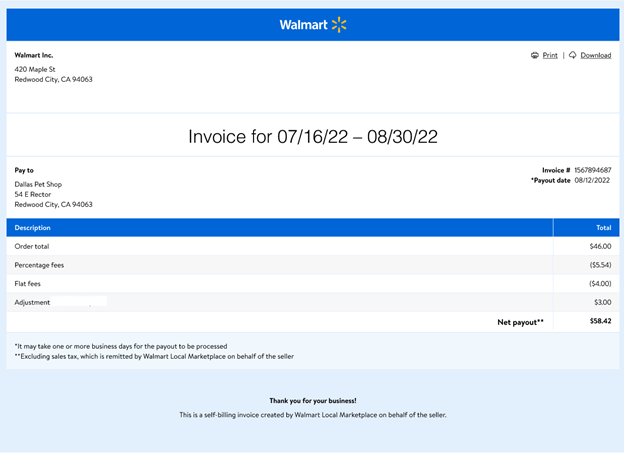Click the '*Payout date' label
The width and height of the screenshot is (624, 456).
coord(550,180)
